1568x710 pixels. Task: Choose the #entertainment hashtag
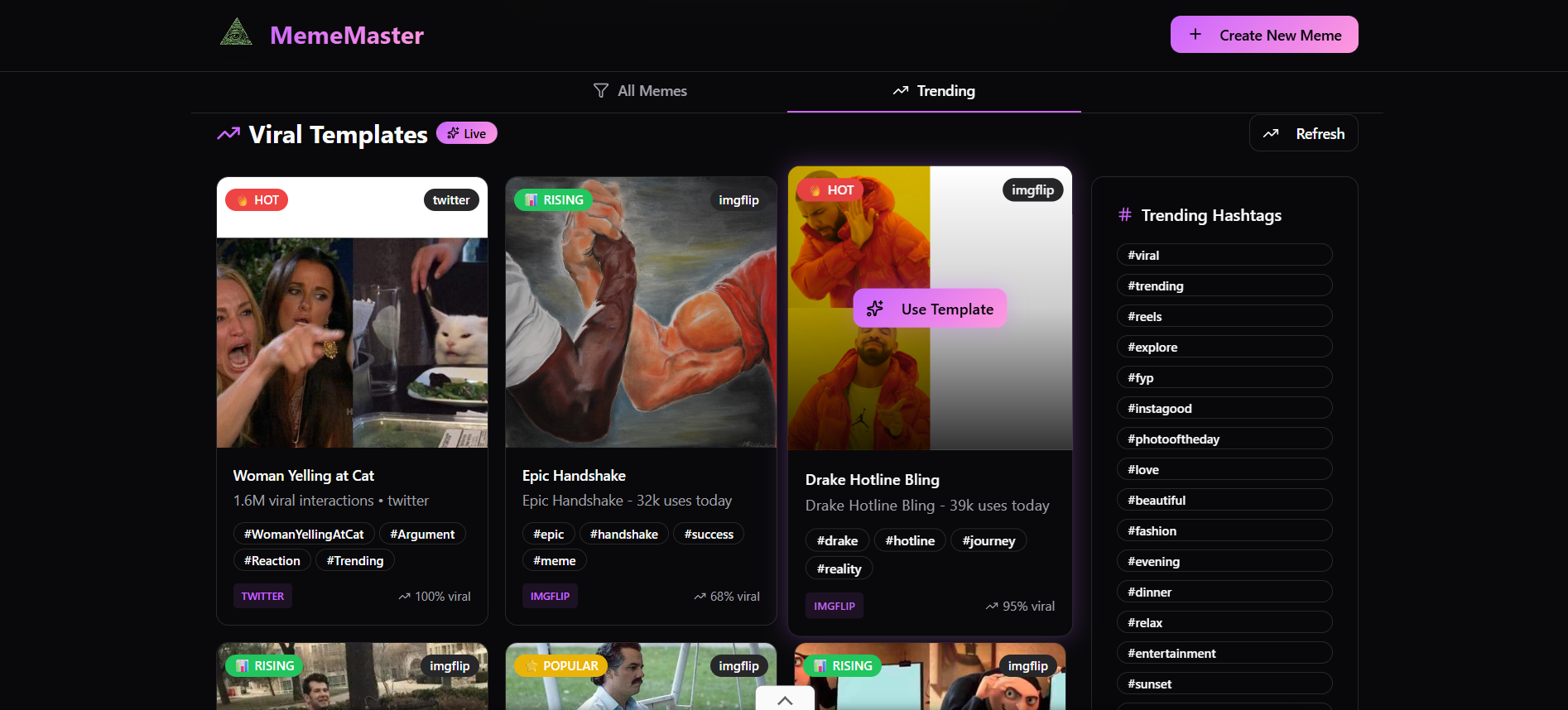tap(1224, 653)
